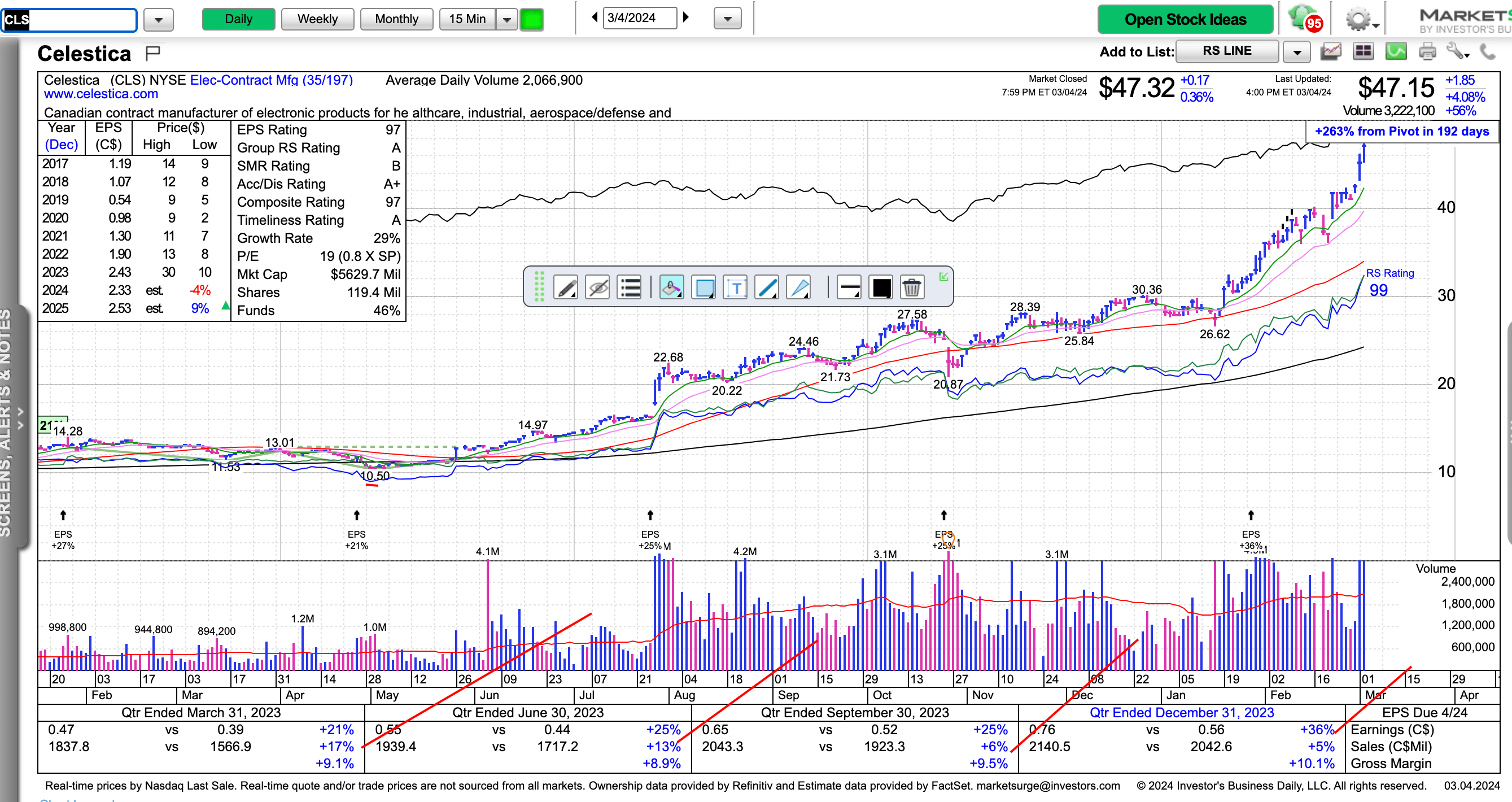Open the Add to List dropdown arrow
This screenshot has height=802, width=1512.
[x=1296, y=53]
